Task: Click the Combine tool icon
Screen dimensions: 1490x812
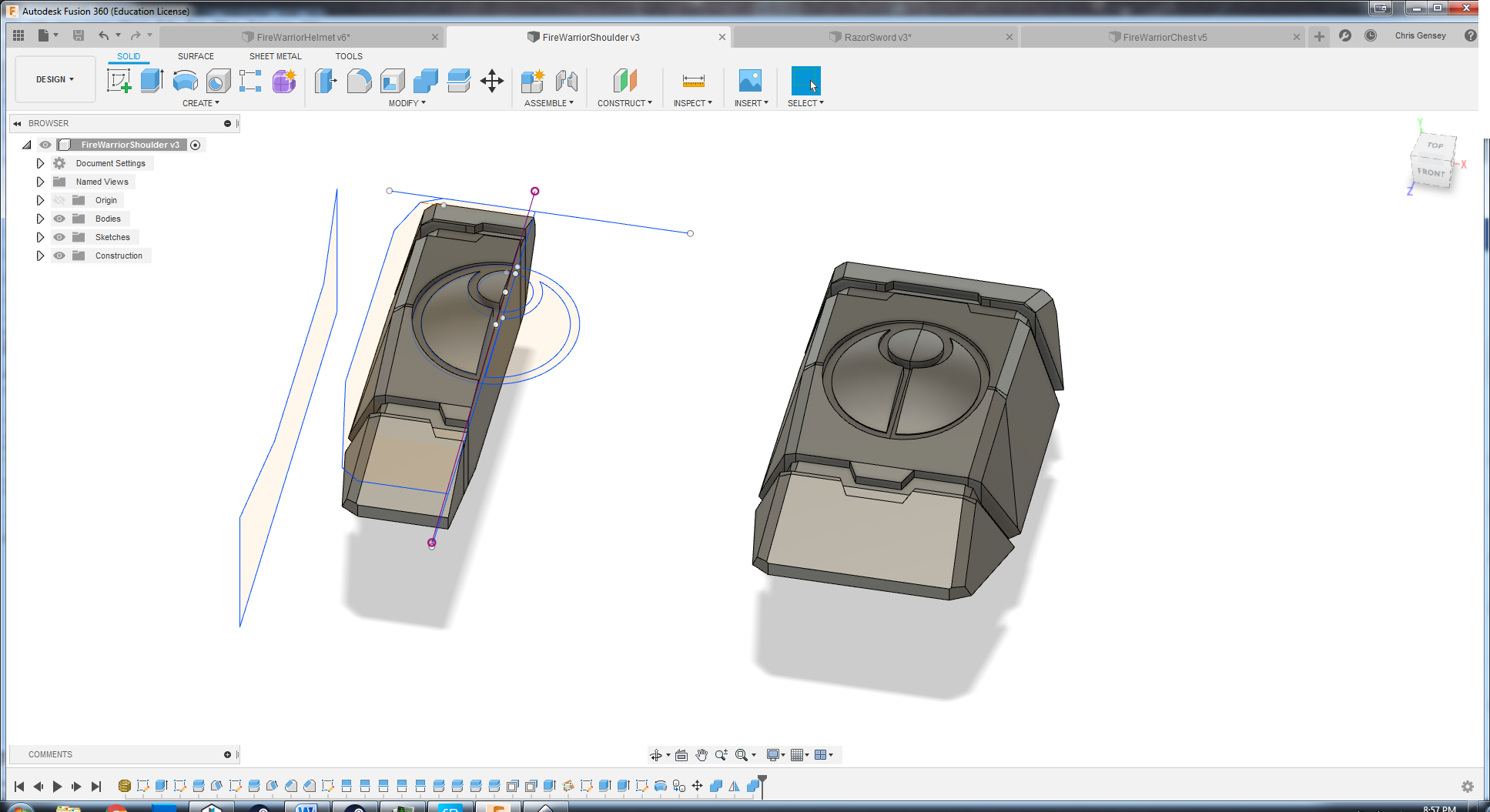Action: tap(425, 81)
